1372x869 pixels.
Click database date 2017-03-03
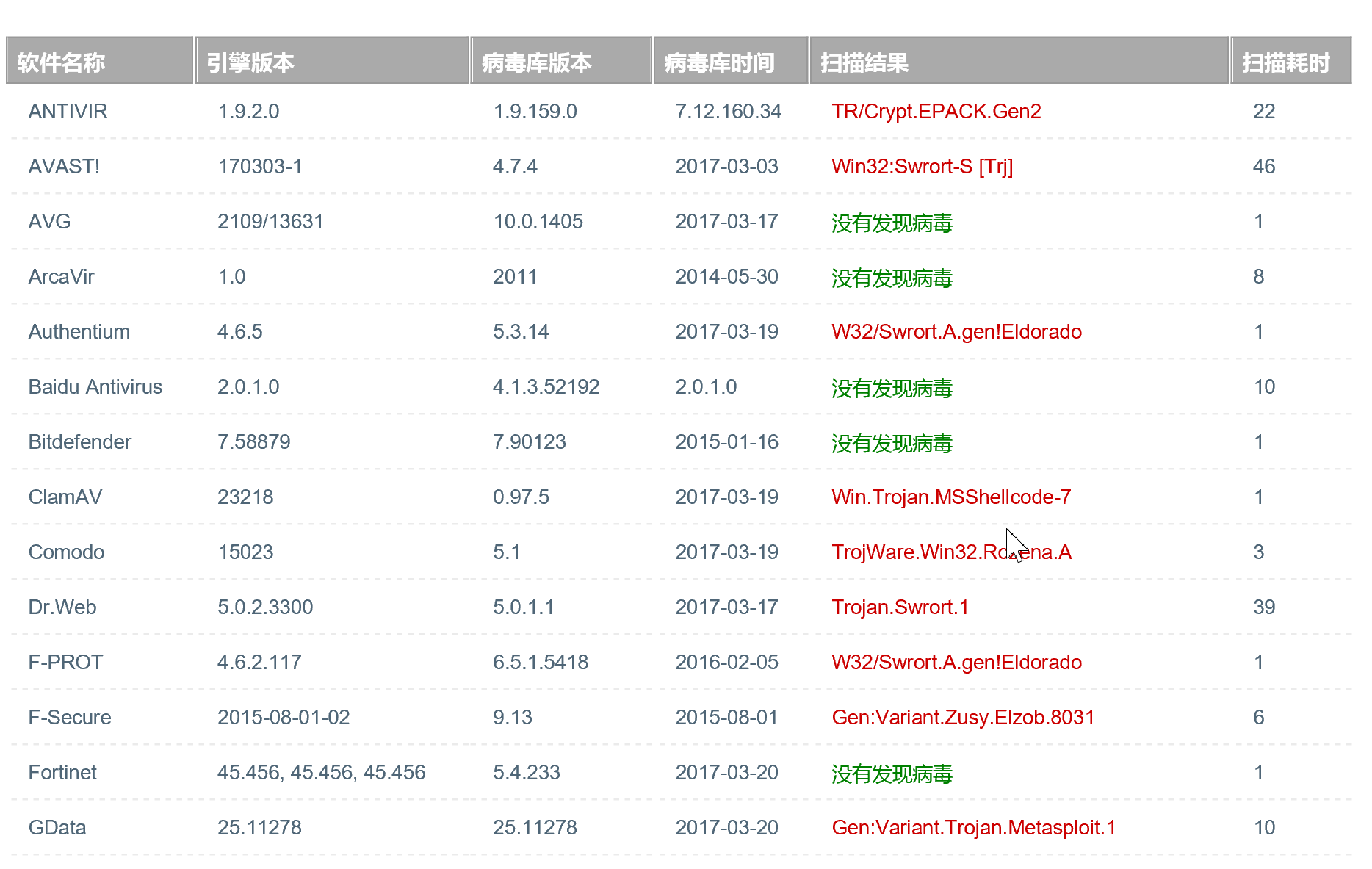726,167
